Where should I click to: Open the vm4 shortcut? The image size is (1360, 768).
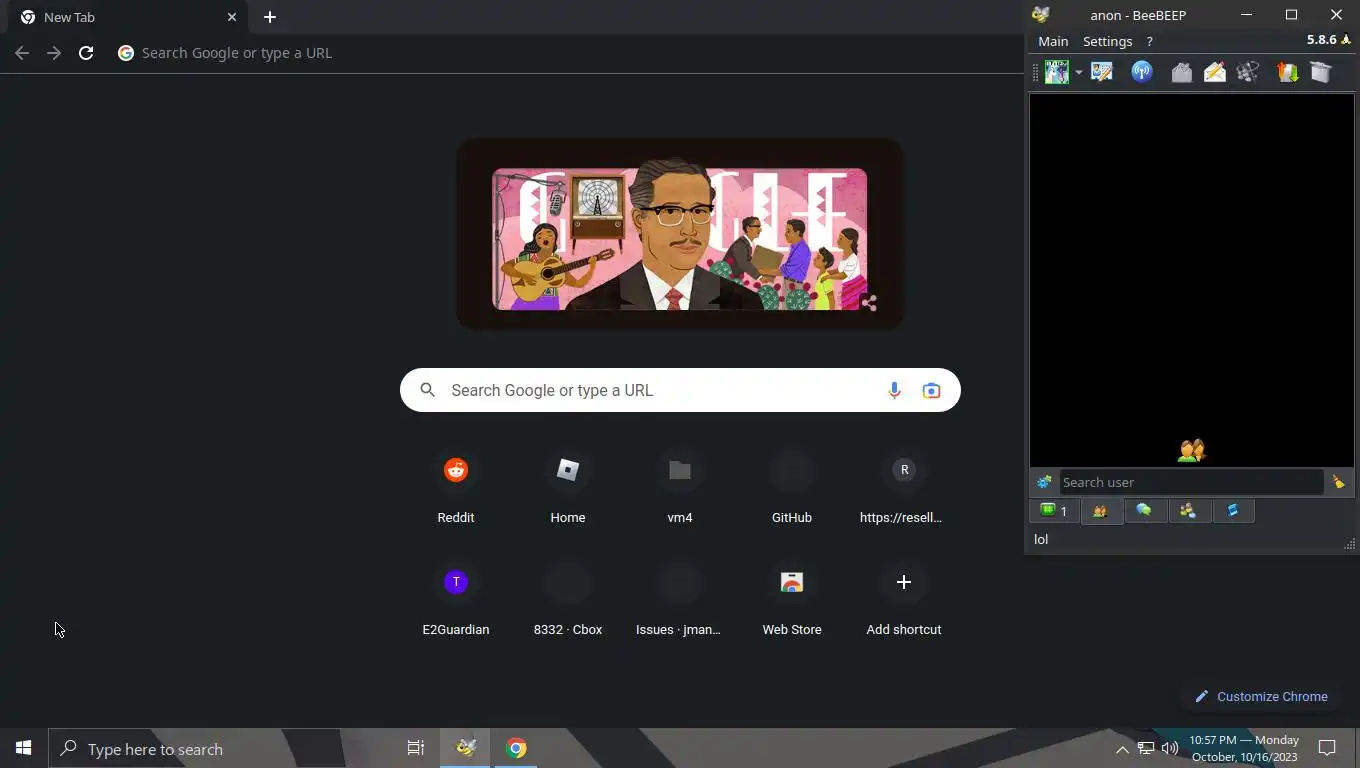(680, 488)
